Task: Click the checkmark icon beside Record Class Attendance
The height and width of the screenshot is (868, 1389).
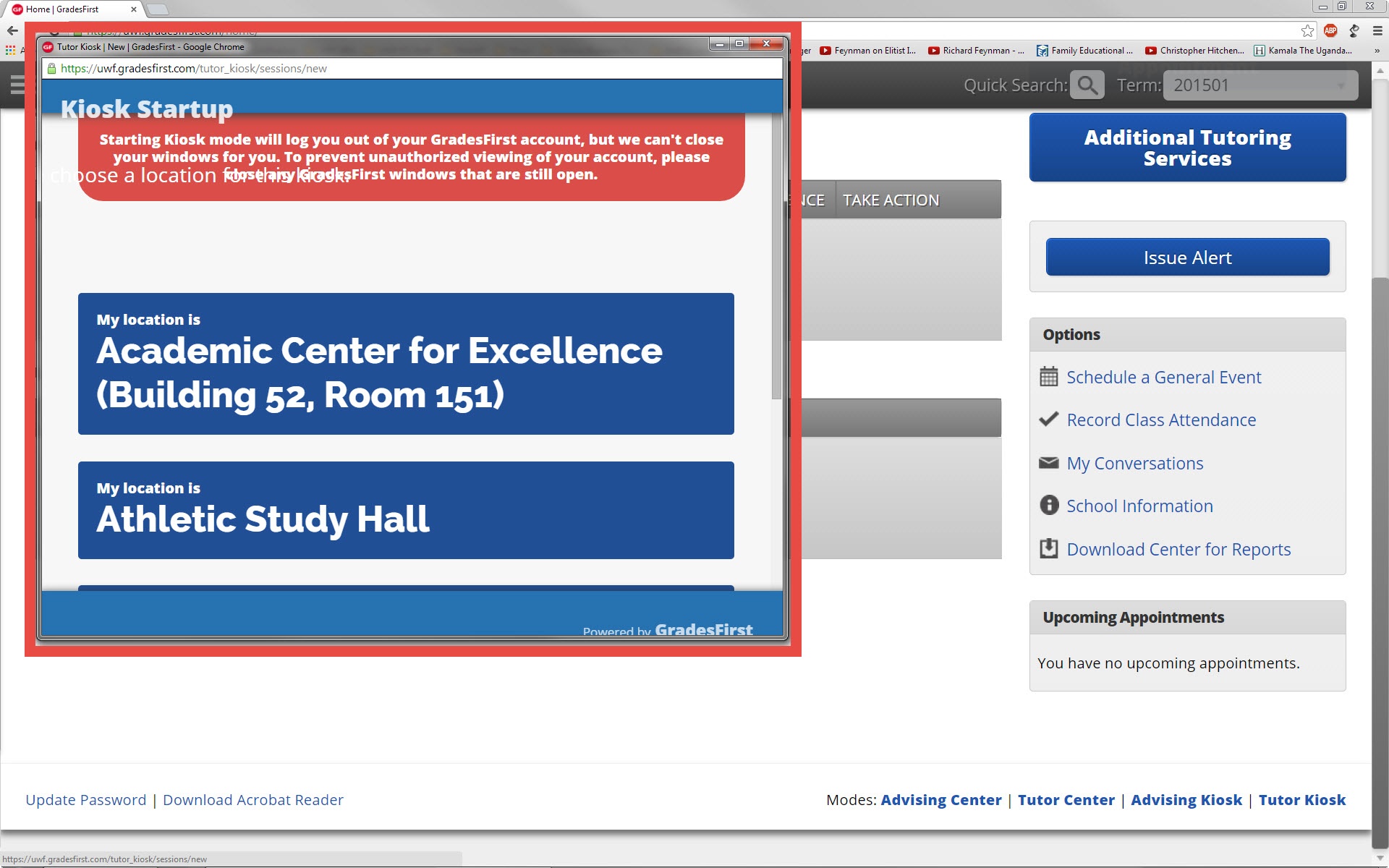Action: tap(1048, 419)
